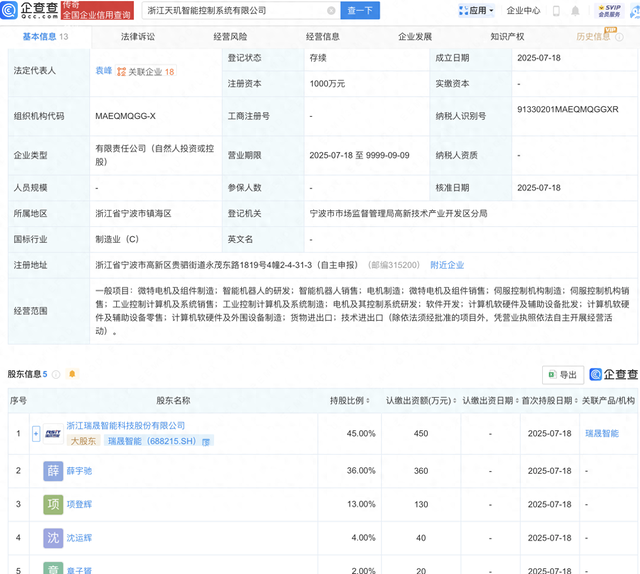Sort by 首次持股日期 column
Viewport: 640px width, 574px height.
pyautogui.click(x=550, y=400)
